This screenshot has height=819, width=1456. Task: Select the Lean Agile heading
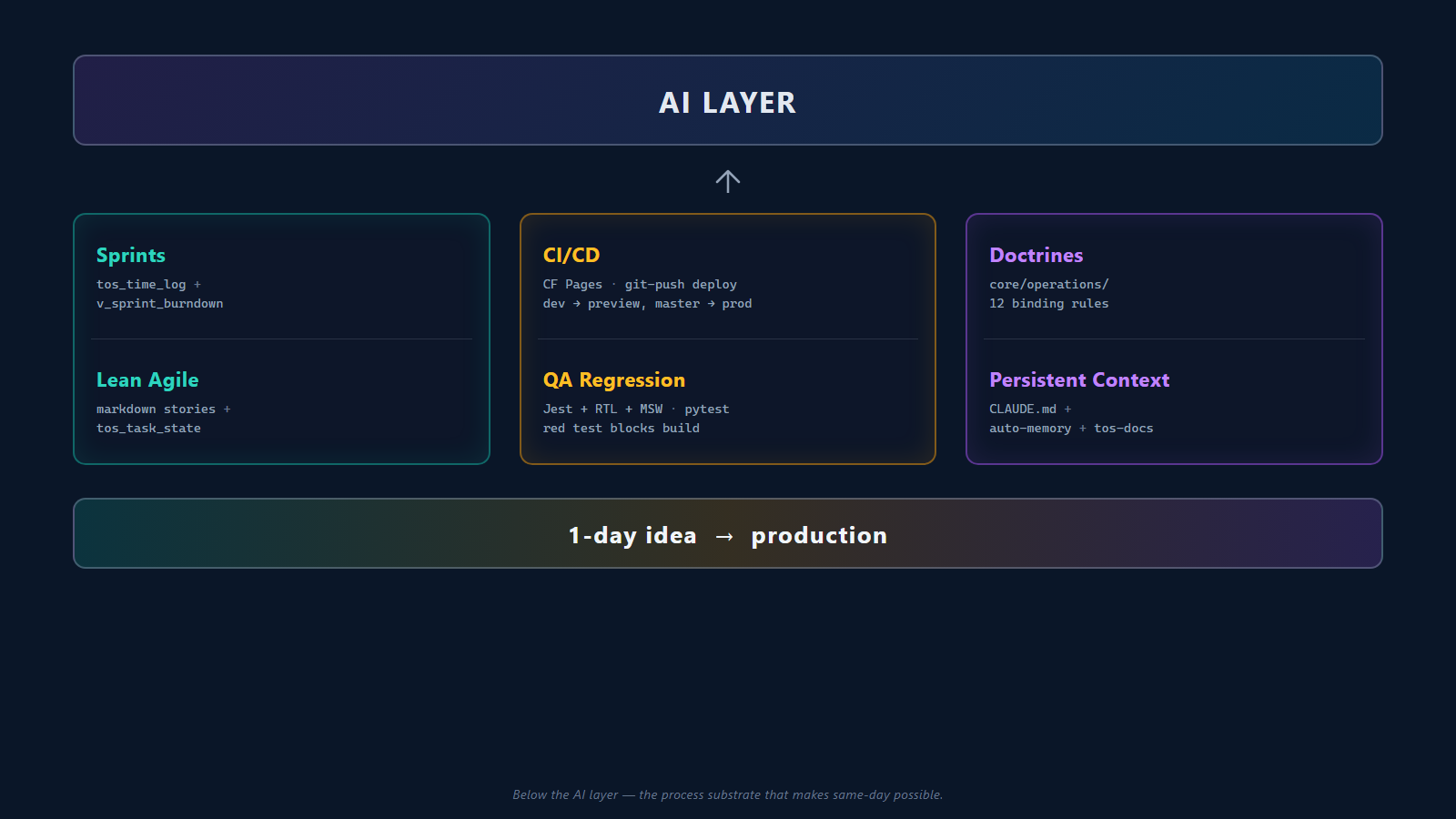click(147, 380)
